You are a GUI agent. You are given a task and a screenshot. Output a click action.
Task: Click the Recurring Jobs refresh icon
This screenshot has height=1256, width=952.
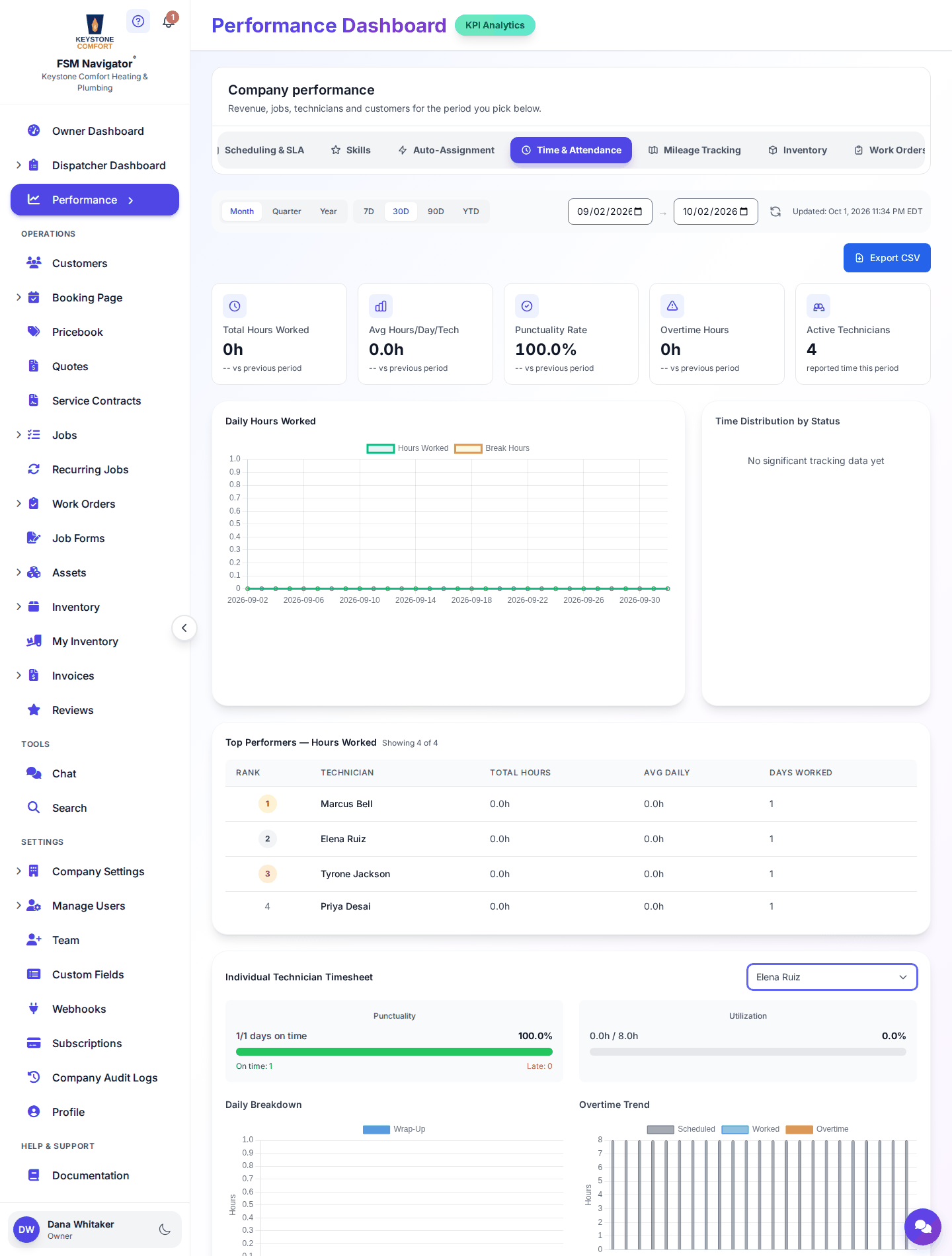(x=34, y=469)
